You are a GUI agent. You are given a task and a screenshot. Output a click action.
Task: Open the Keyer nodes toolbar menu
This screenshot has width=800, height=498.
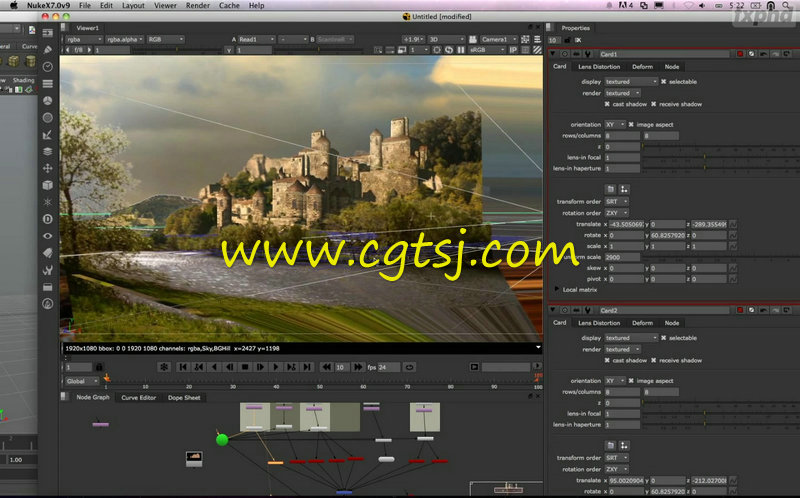click(x=48, y=135)
